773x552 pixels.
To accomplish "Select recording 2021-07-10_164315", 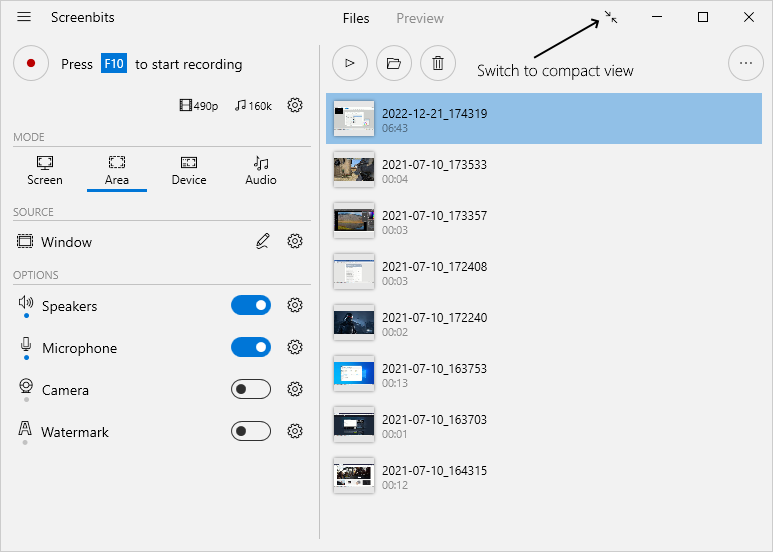I will [544, 476].
